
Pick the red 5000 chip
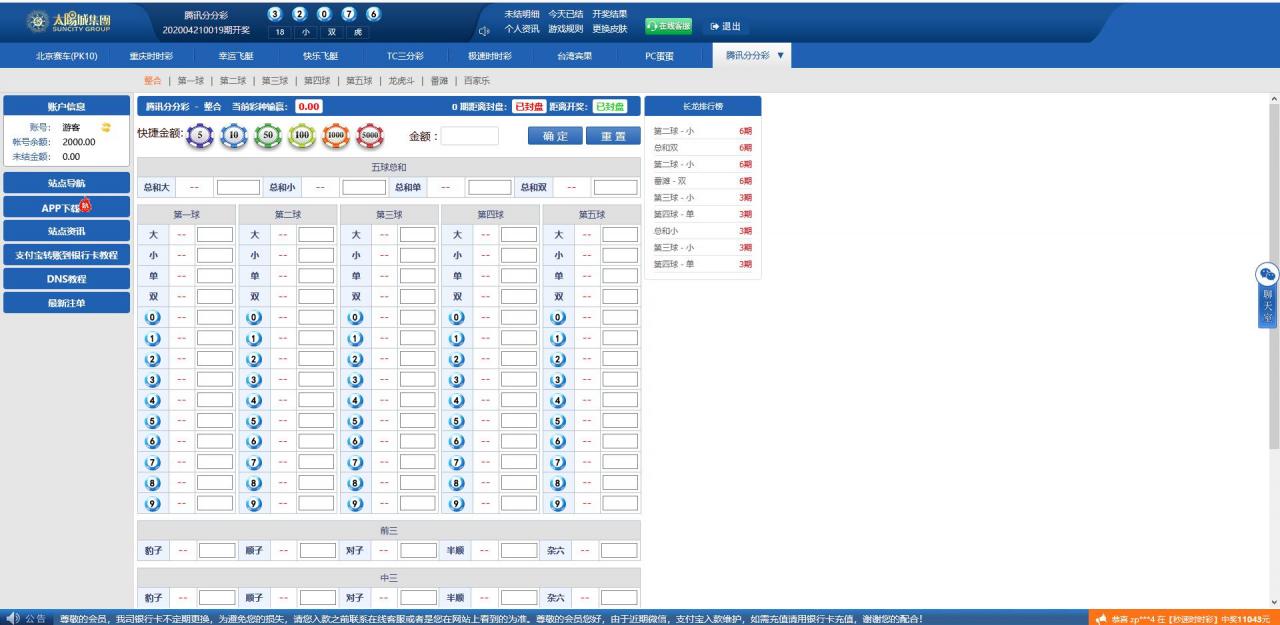coord(370,136)
